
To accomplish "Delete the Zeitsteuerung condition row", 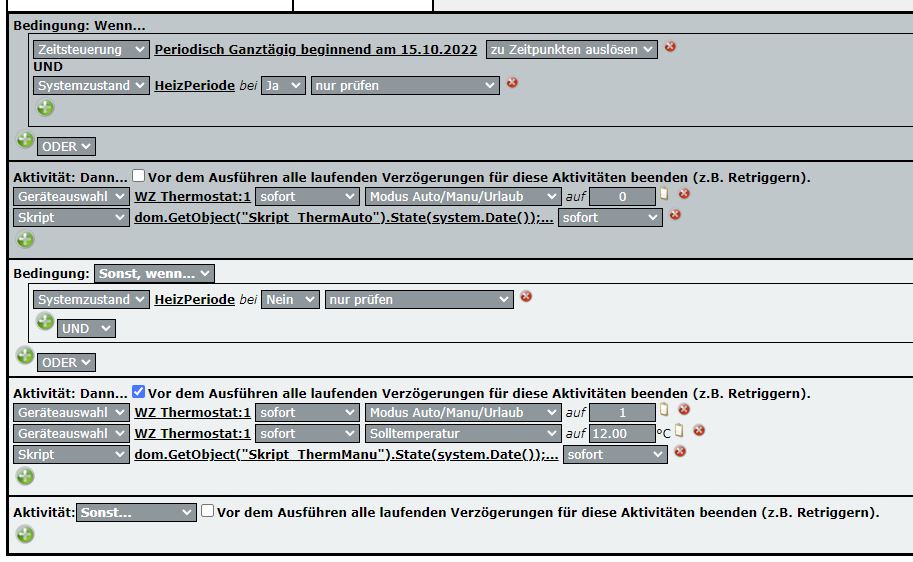I will coord(670,47).
